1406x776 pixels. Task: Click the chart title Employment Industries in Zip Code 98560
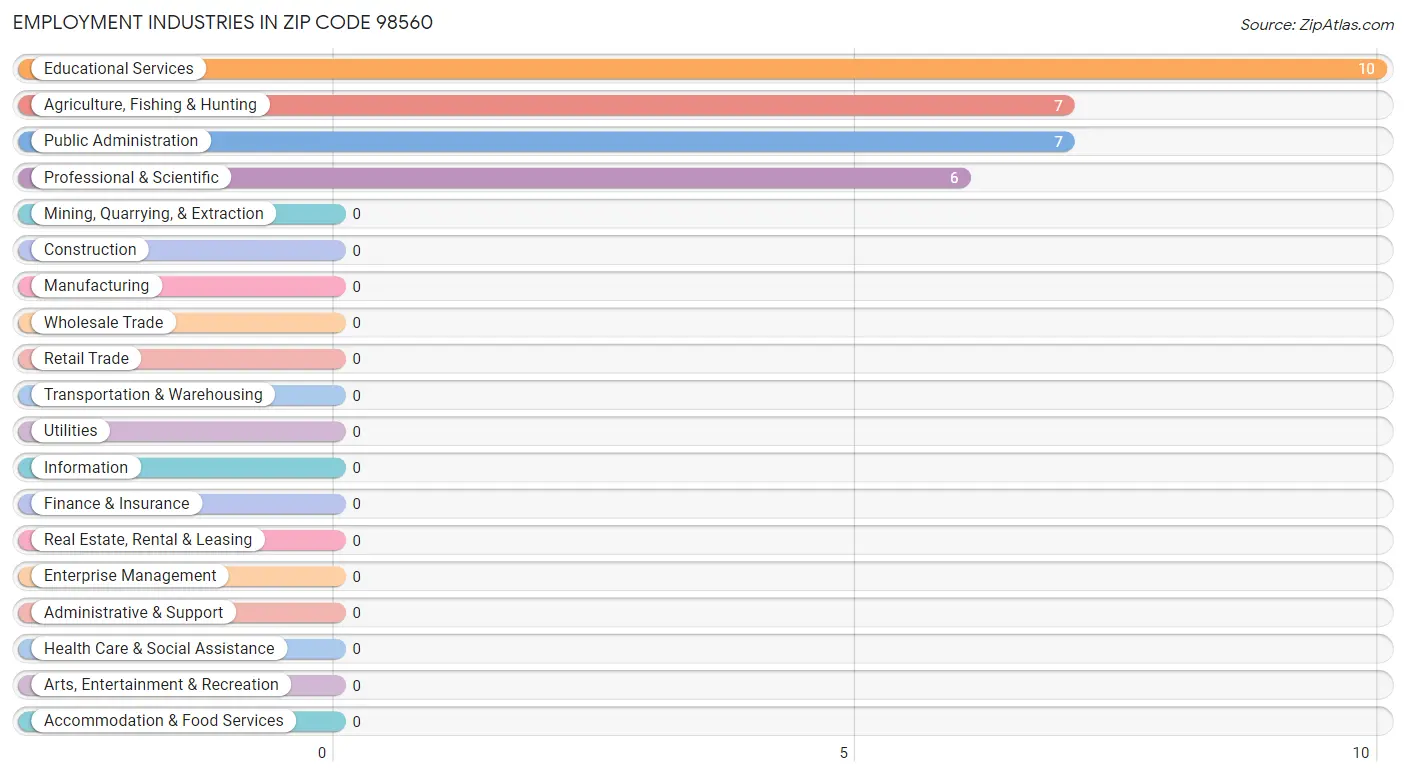[x=223, y=22]
